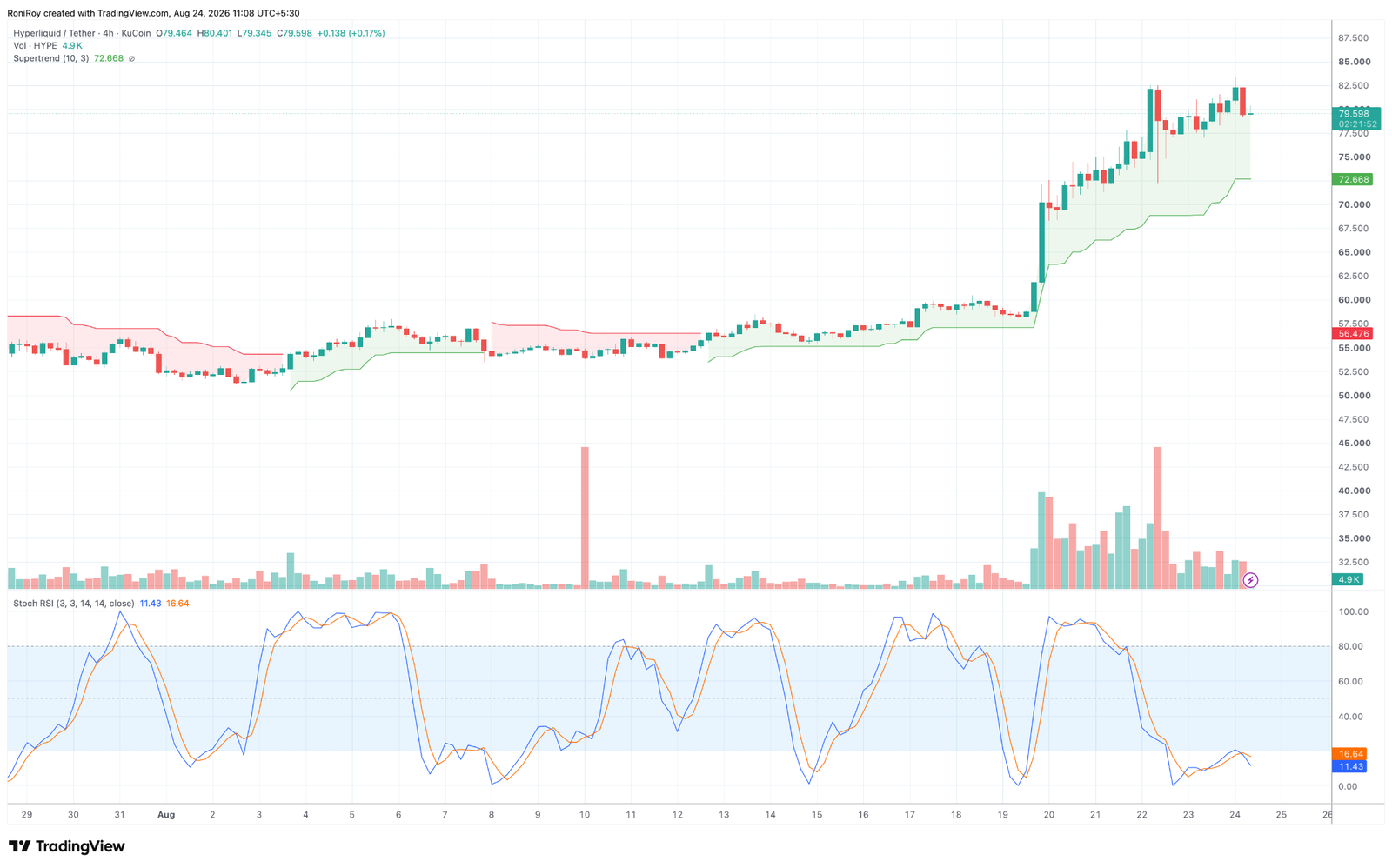Click the Aug label on the date axis
Screen dimensions: 1392x868
pos(166,815)
